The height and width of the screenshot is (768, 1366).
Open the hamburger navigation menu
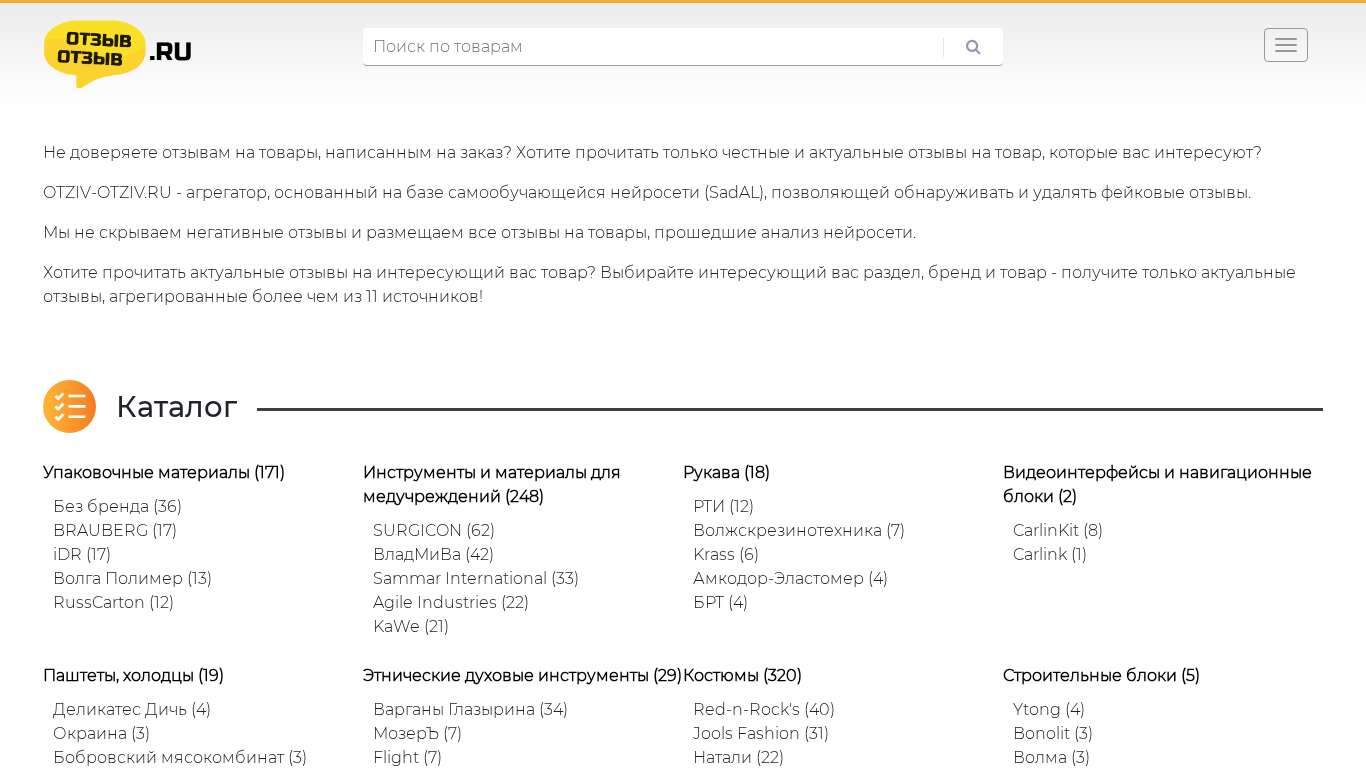[1285, 45]
